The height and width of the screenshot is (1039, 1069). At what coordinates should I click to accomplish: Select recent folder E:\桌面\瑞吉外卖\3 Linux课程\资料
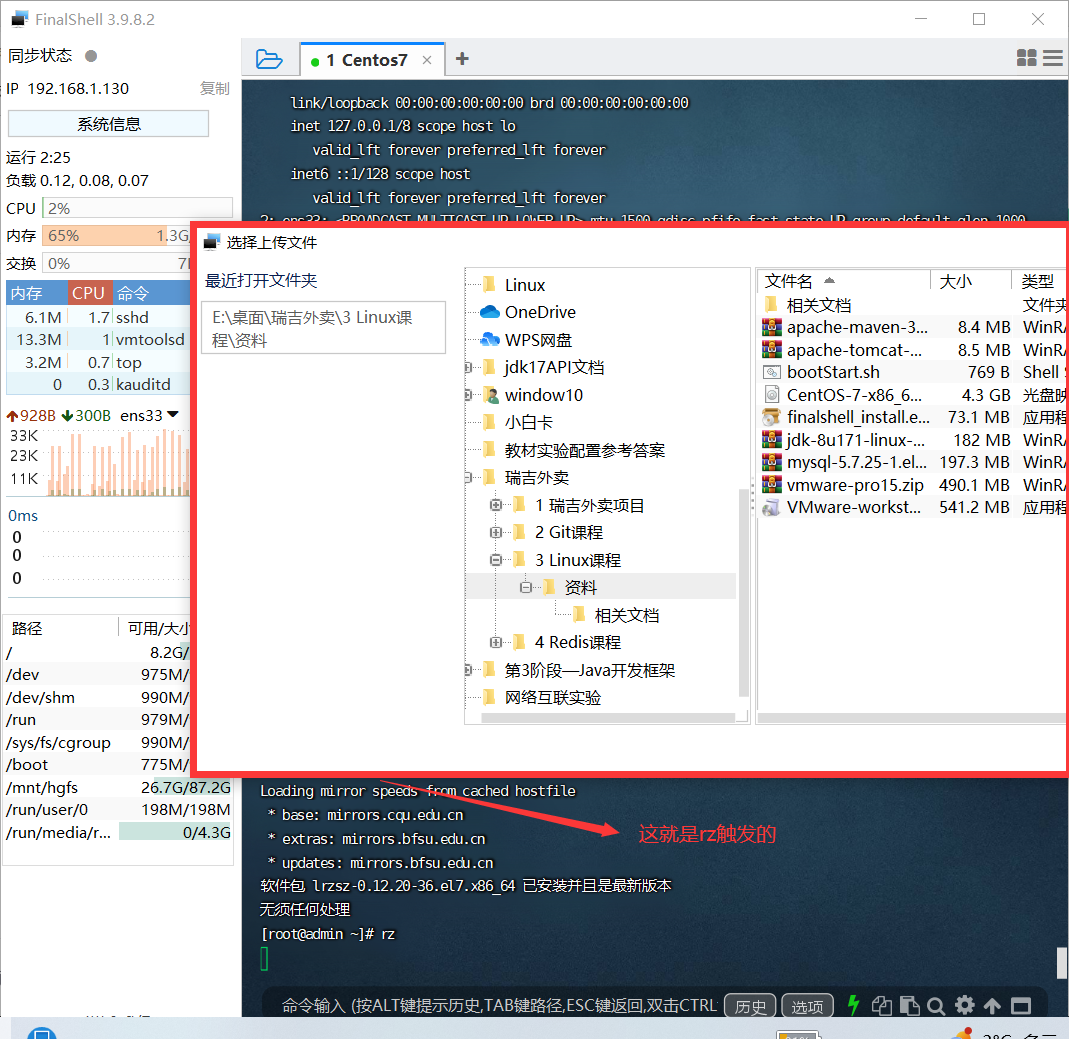click(323, 328)
